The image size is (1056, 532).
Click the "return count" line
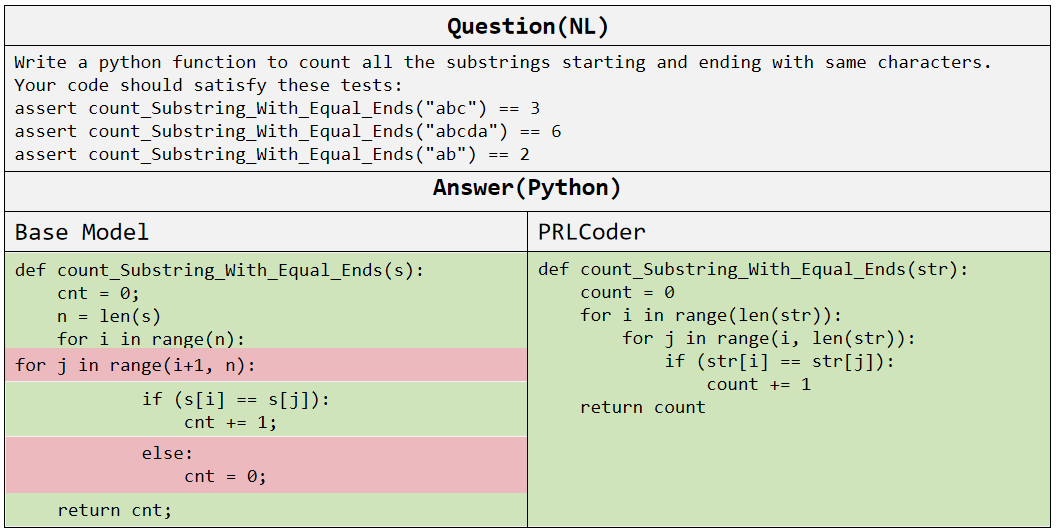[642, 407]
